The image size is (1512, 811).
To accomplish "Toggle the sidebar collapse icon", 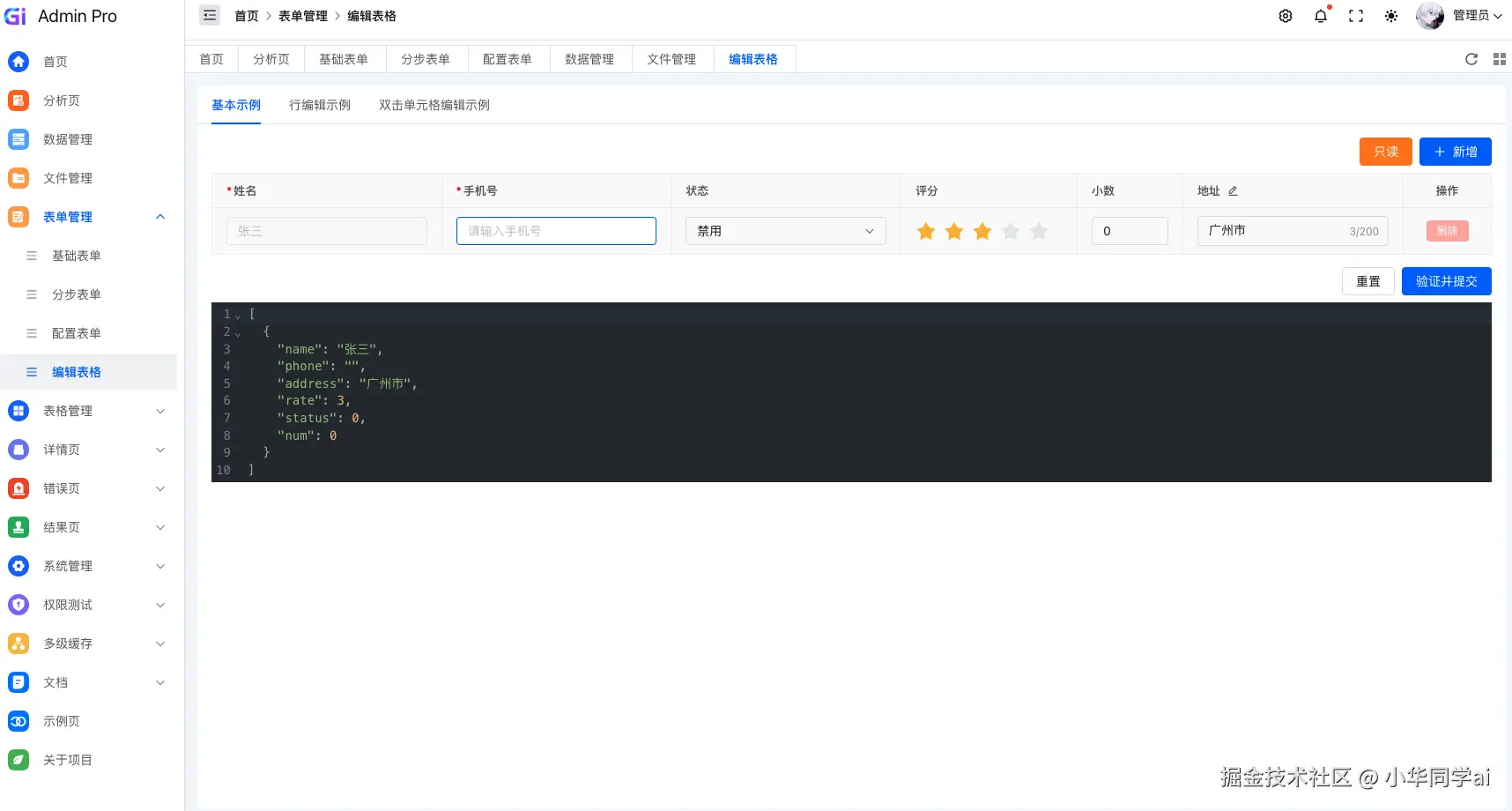I will coord(210,15).
